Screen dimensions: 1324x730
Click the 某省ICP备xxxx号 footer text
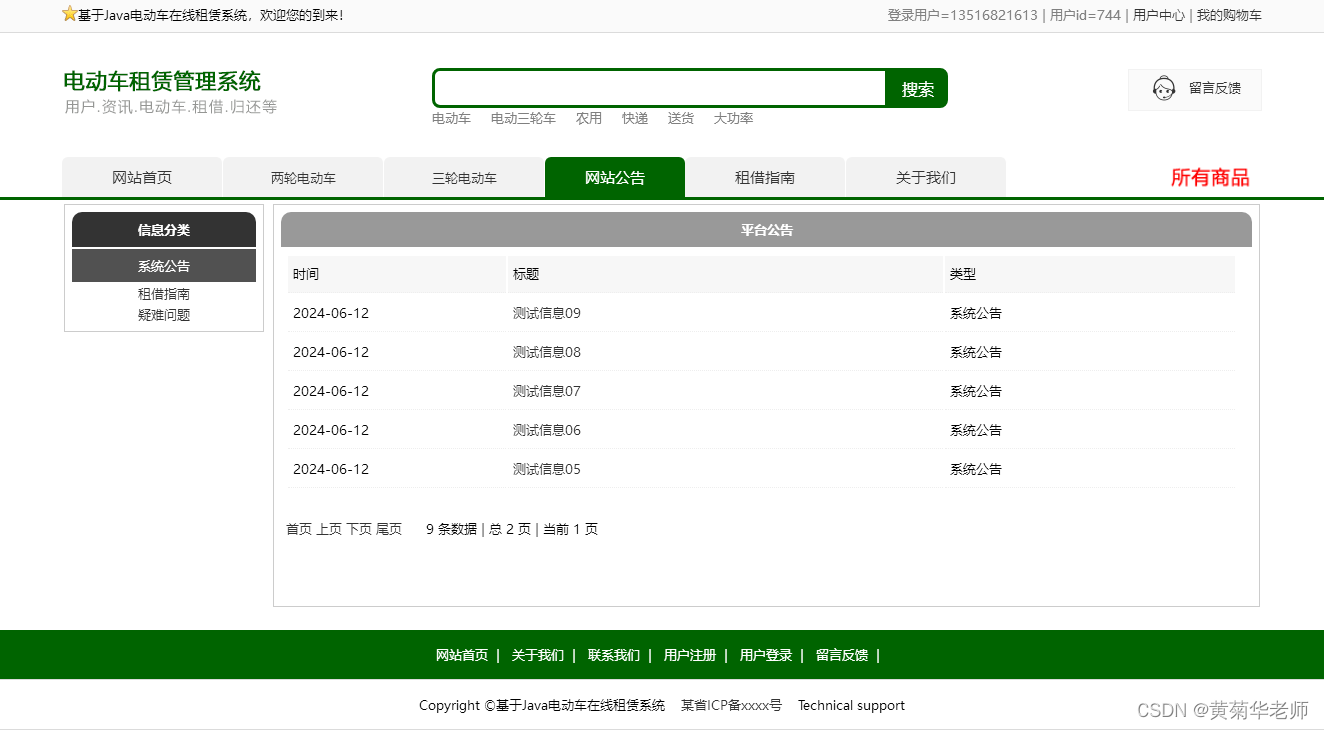pyautogui.click(x=731, y=705)
